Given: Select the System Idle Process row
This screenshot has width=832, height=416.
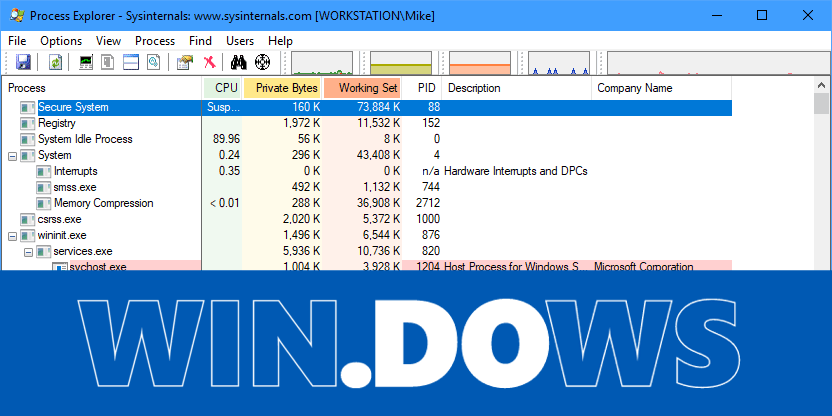Looking at the screenshot, I should point(368,140).
